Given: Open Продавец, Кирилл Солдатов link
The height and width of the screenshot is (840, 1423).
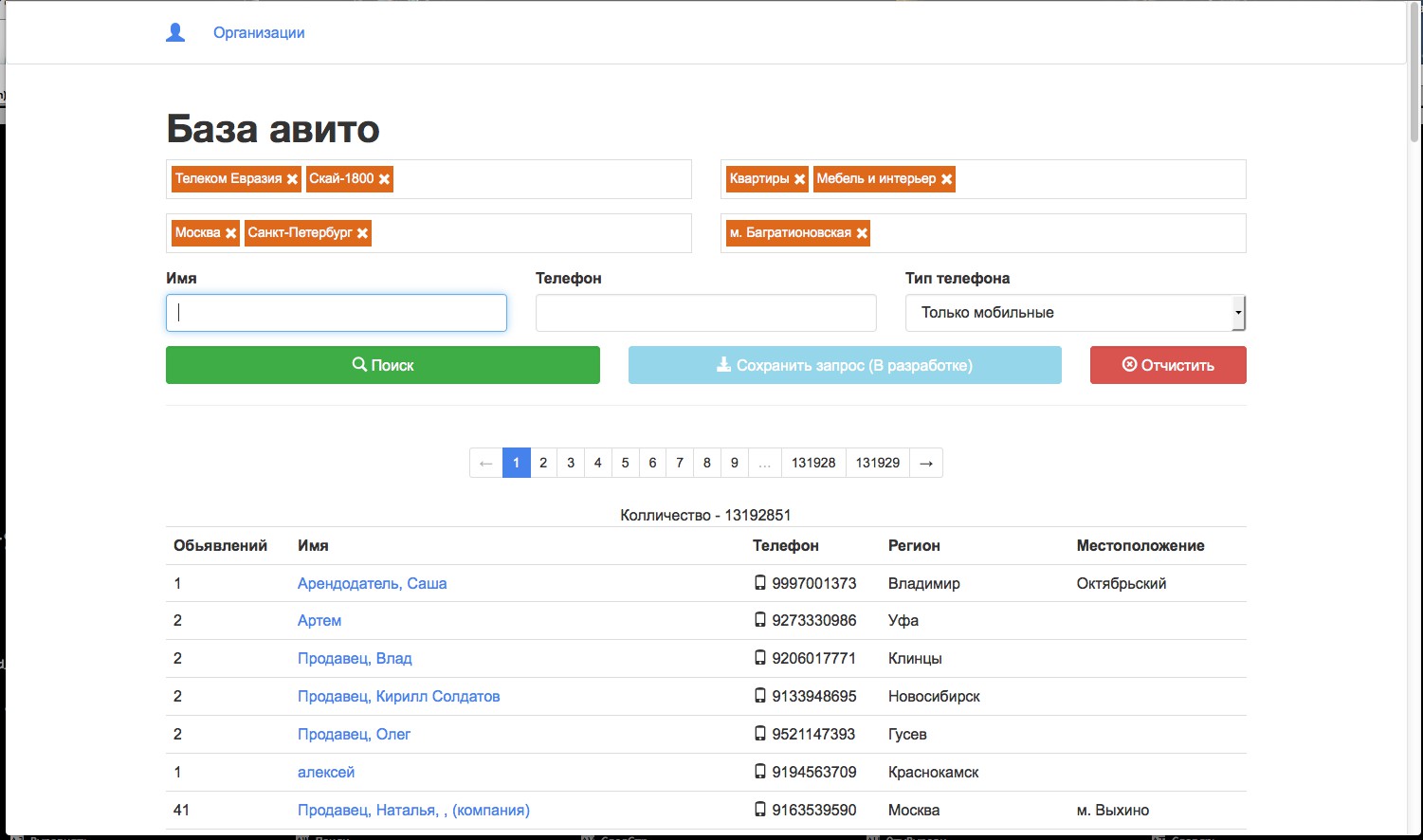Looking at the screenshot, I should [398, 696].
